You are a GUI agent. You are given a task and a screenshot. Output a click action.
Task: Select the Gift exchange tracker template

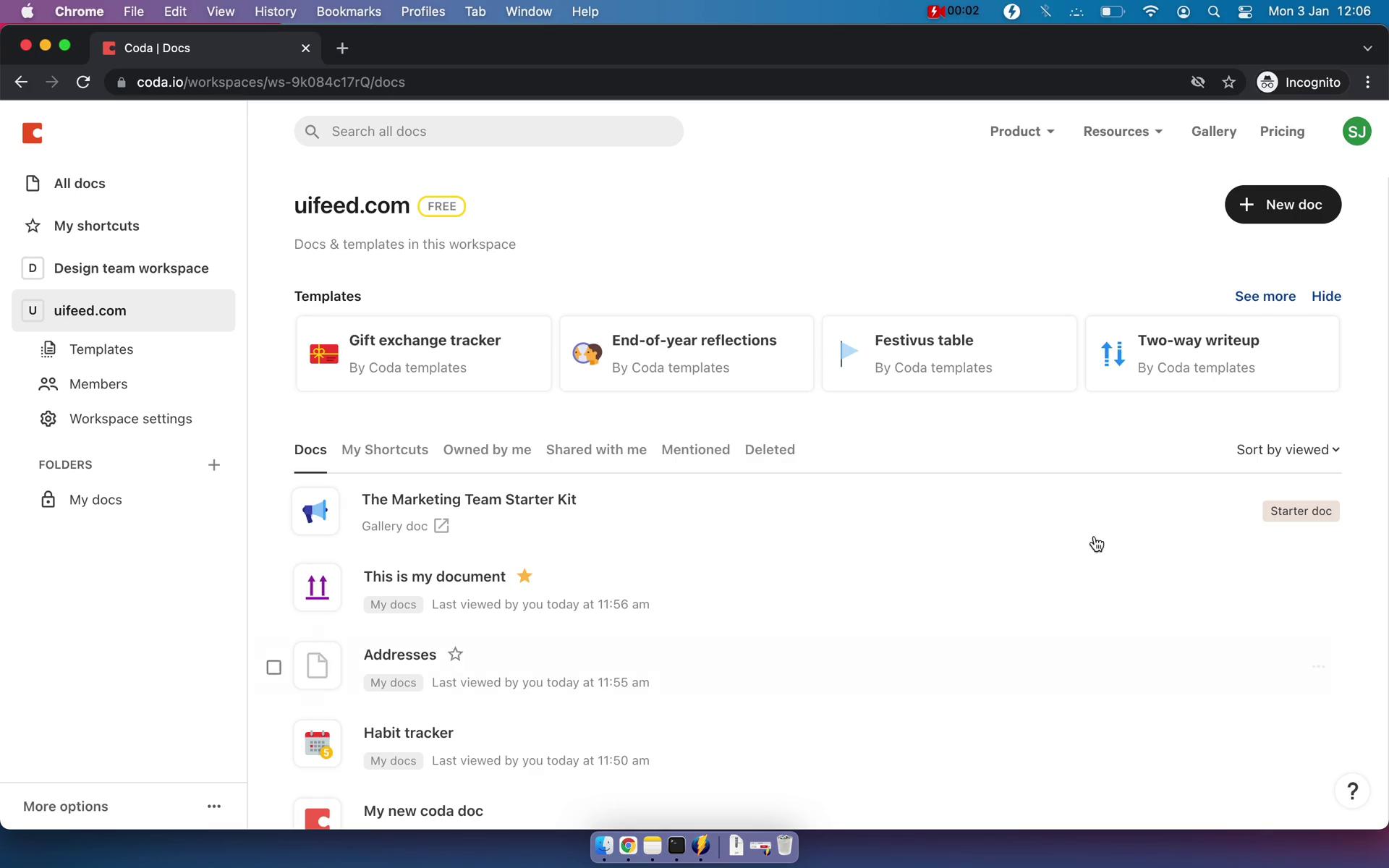425,353
